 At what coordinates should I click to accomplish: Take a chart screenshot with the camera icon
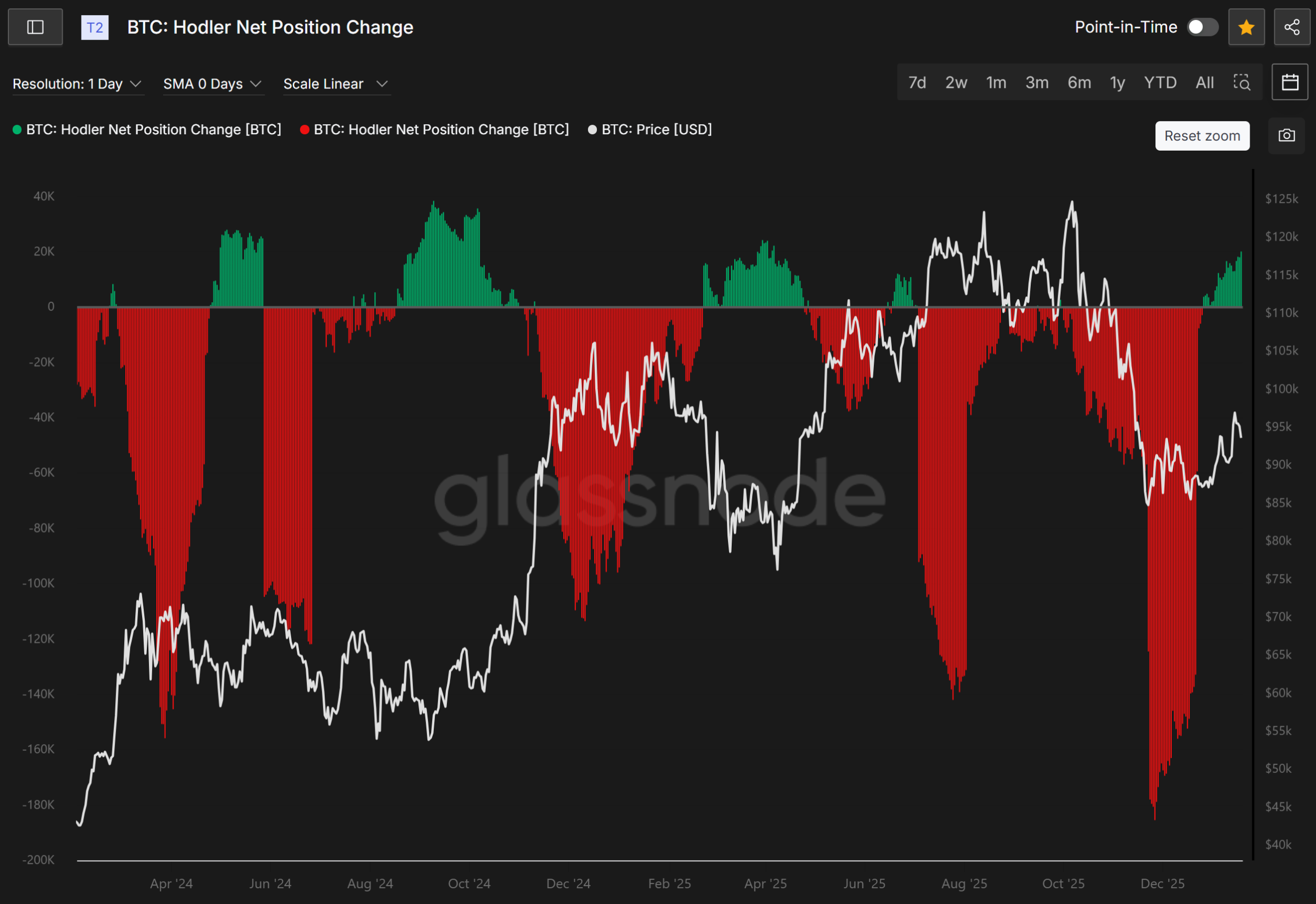click(x=1286, y=136)
